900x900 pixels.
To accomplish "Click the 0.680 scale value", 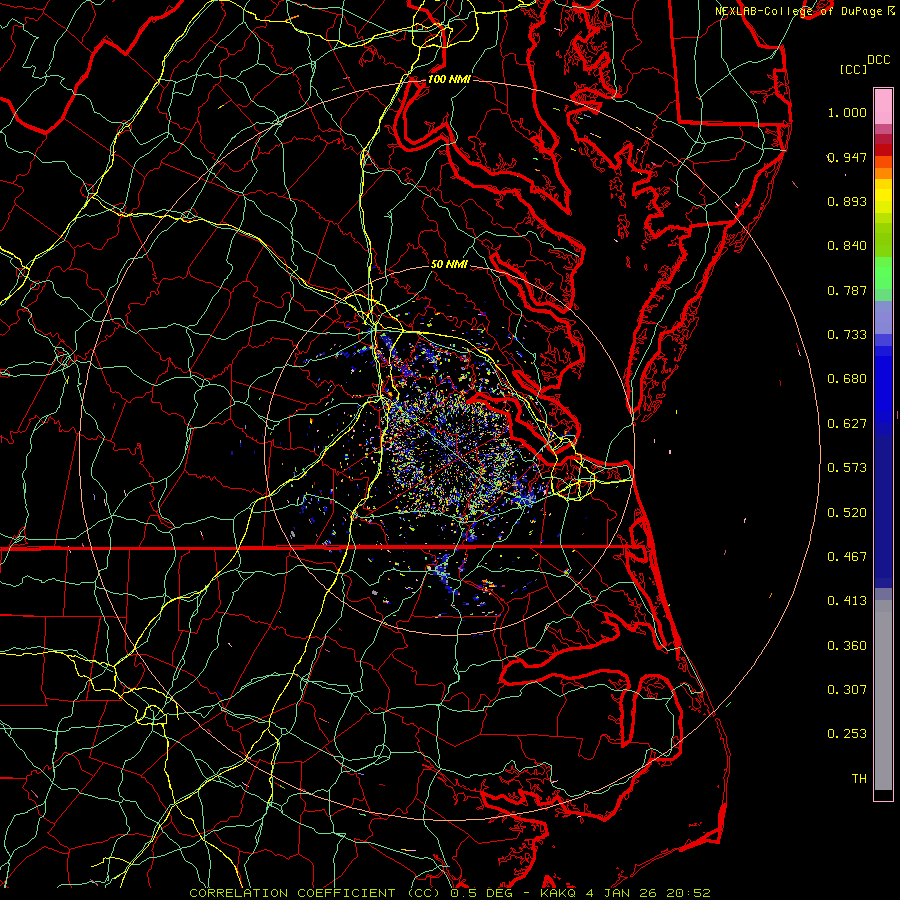I will pyautogui.click(x=847, y=379).
